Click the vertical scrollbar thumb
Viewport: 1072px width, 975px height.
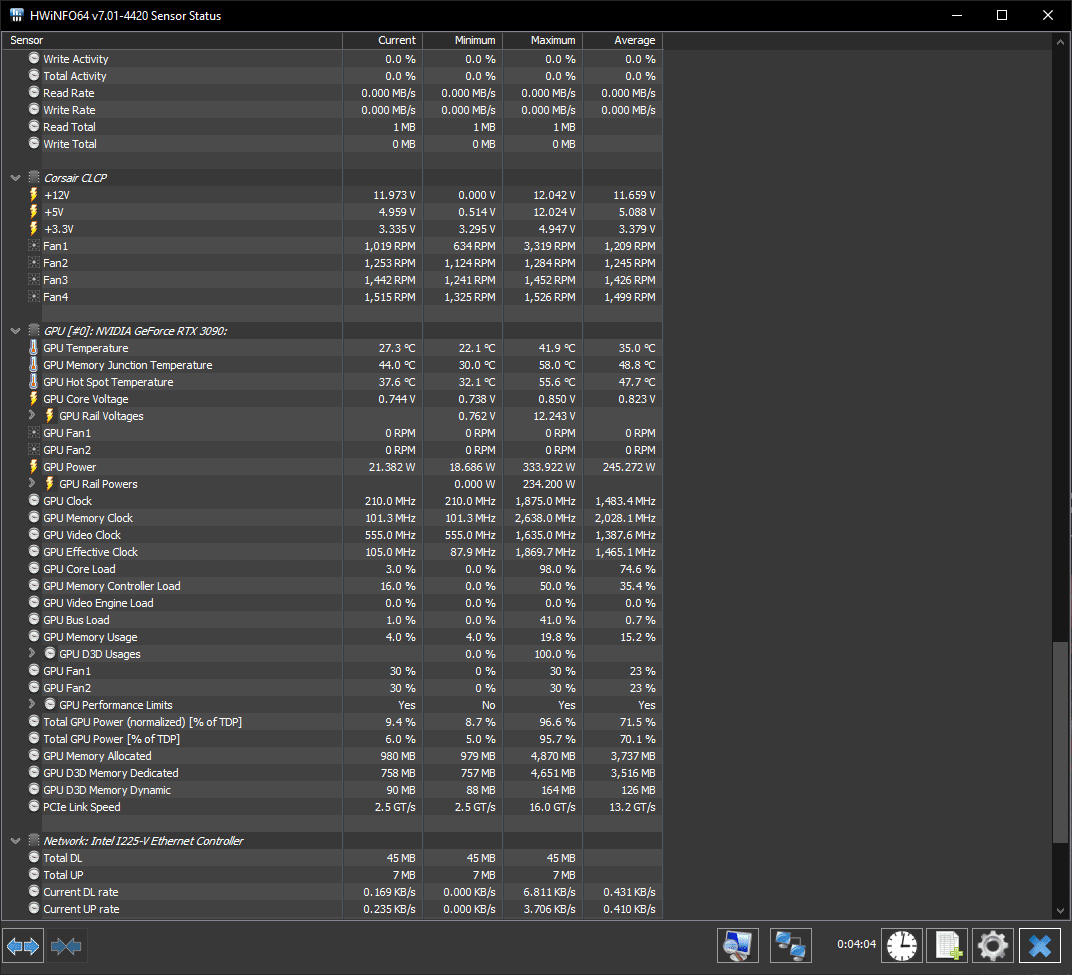tap(1060, 743)
